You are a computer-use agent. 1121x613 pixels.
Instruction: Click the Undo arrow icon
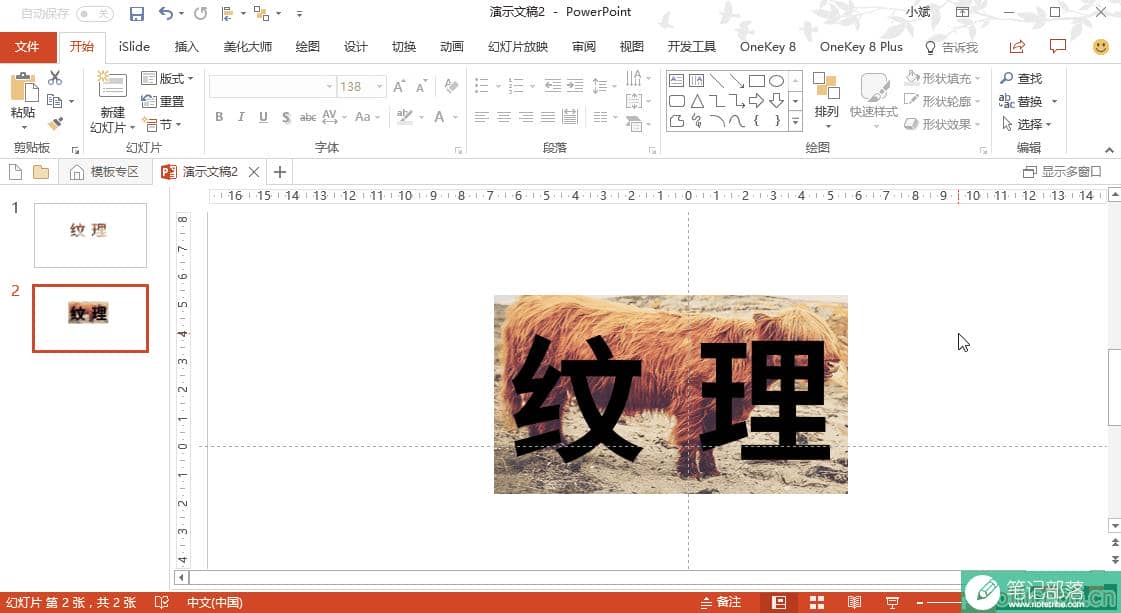tap(166, 13)
